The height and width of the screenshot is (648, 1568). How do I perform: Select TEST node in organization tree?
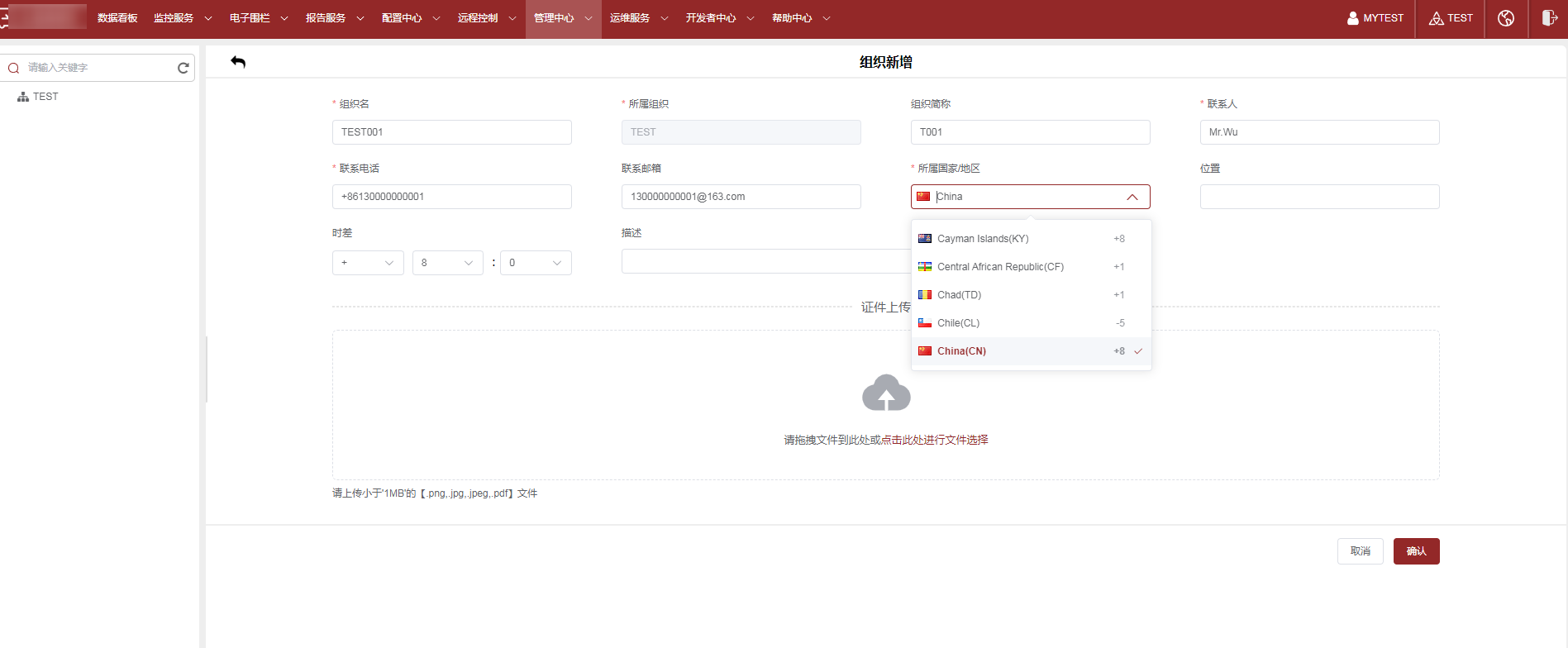(45, 97)
